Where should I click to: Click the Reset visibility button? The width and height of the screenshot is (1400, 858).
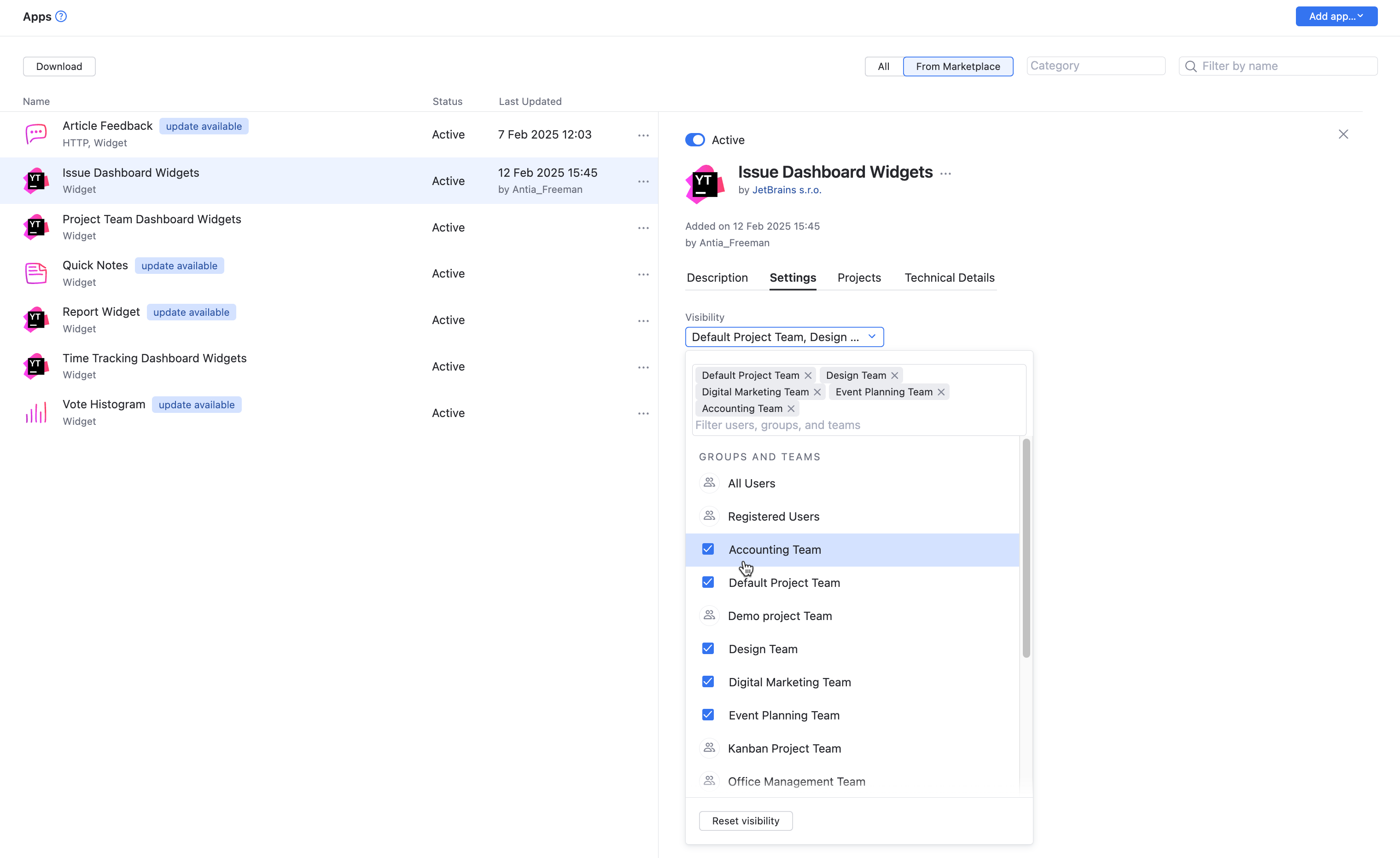746,821
